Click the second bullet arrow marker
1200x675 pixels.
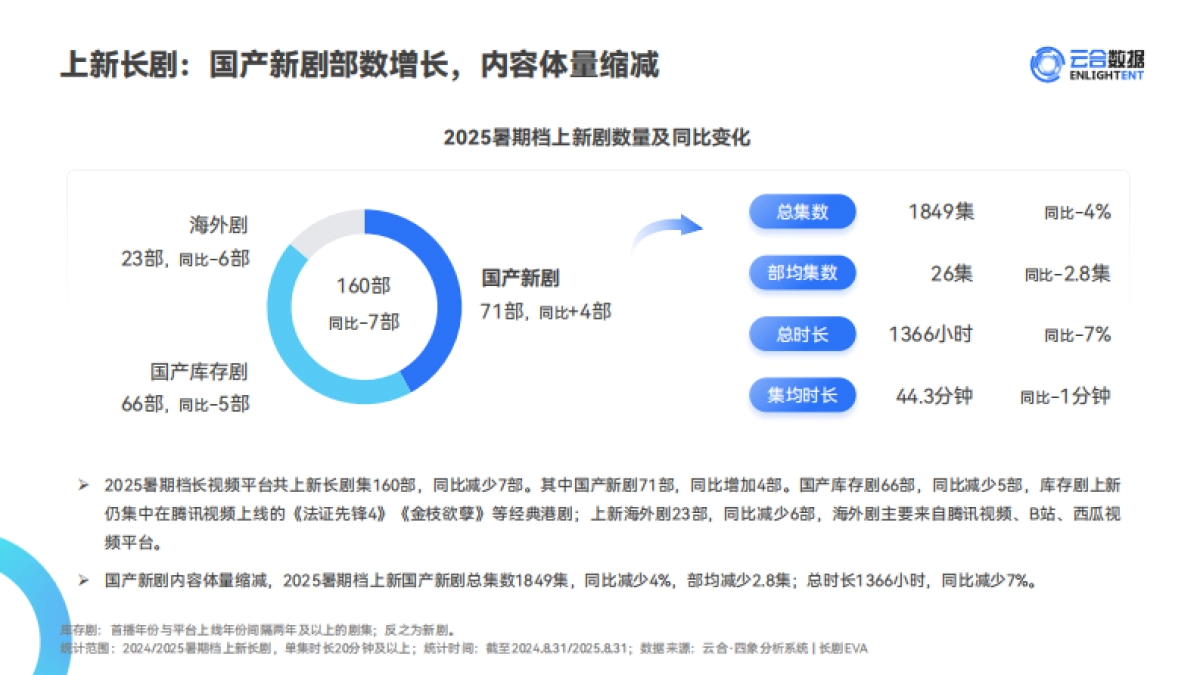82,578
